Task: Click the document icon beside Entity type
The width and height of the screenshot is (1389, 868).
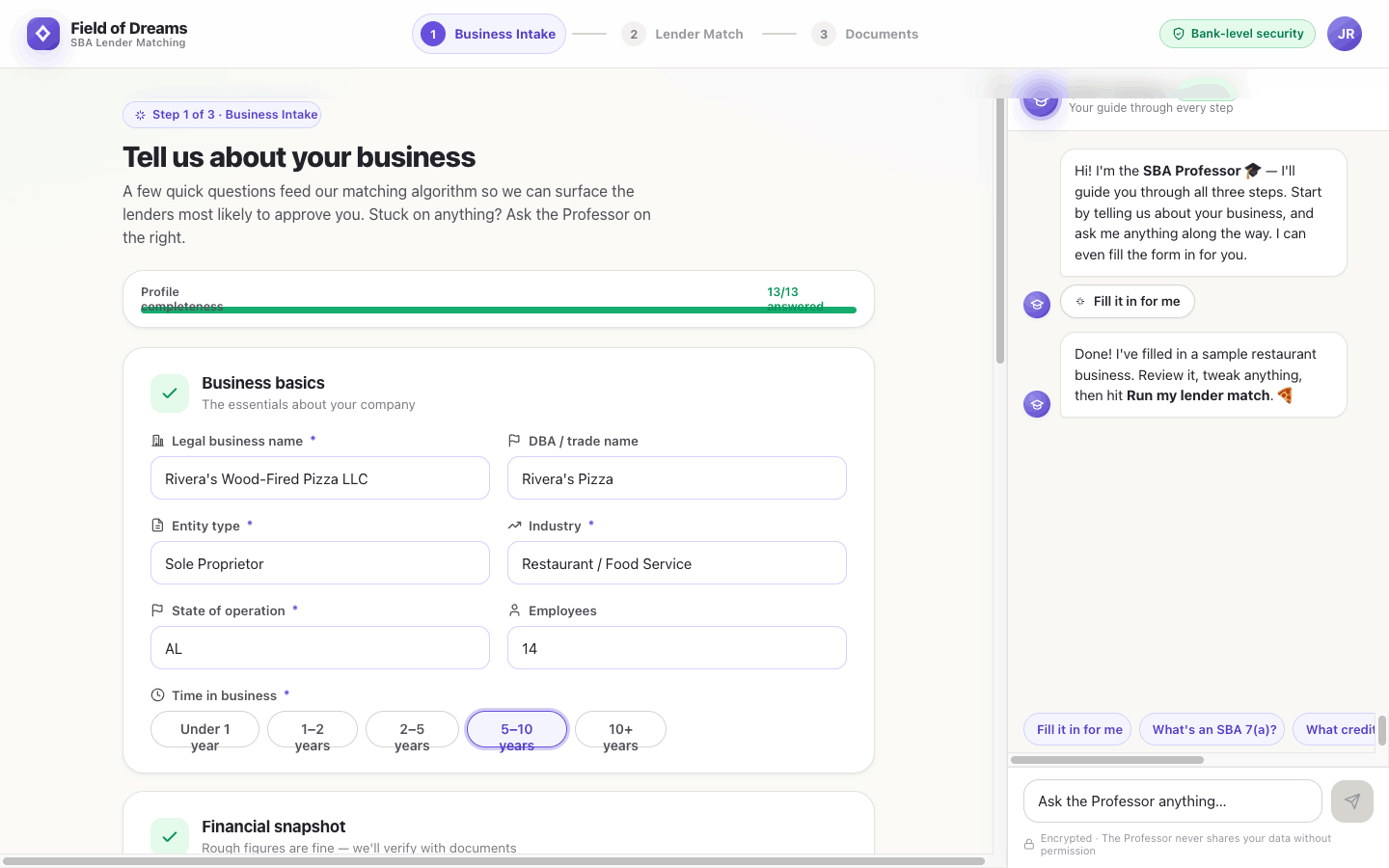Action: tap(158, 526)
